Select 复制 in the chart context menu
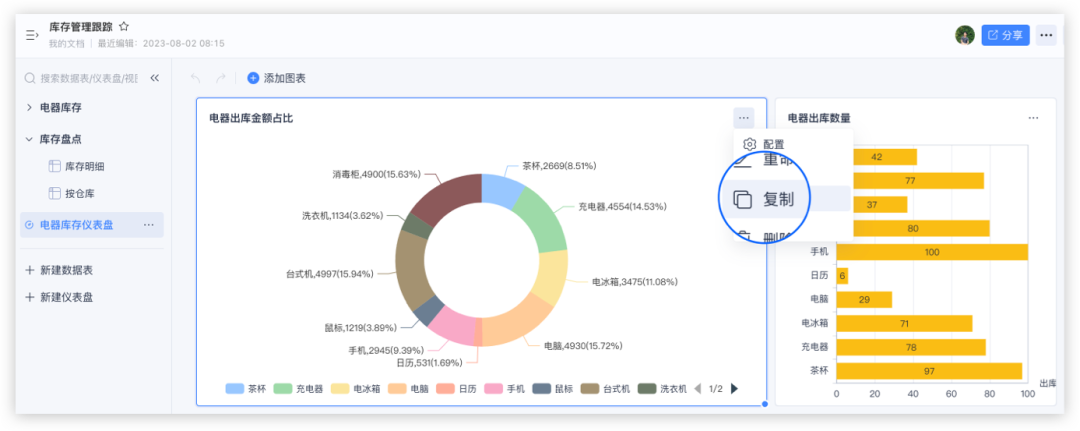This screenshot has height=431, width=1080. 778,199
